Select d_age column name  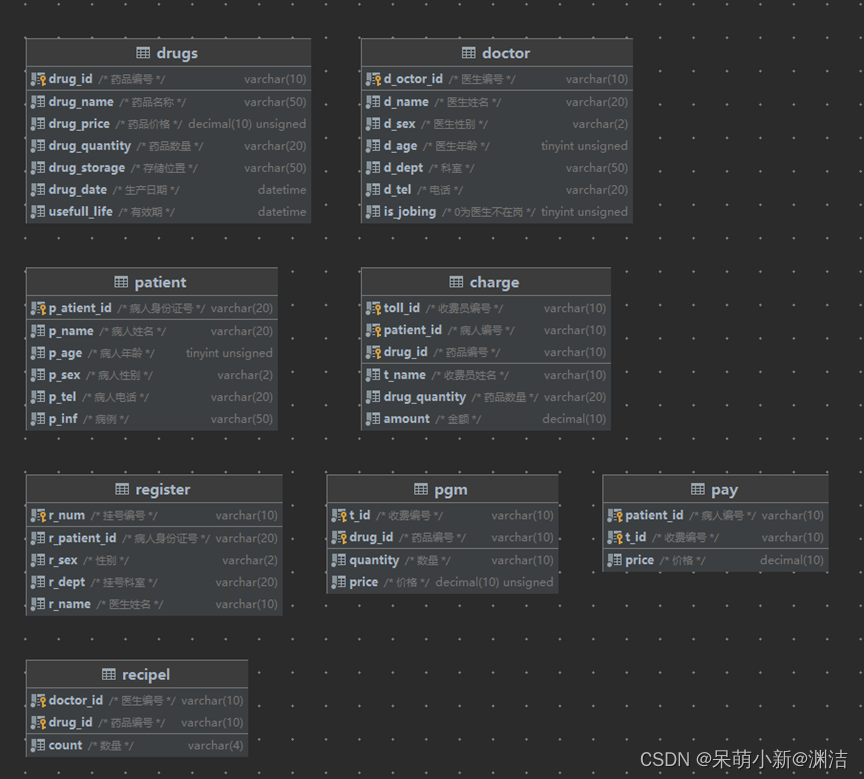[x=401, y=146]
